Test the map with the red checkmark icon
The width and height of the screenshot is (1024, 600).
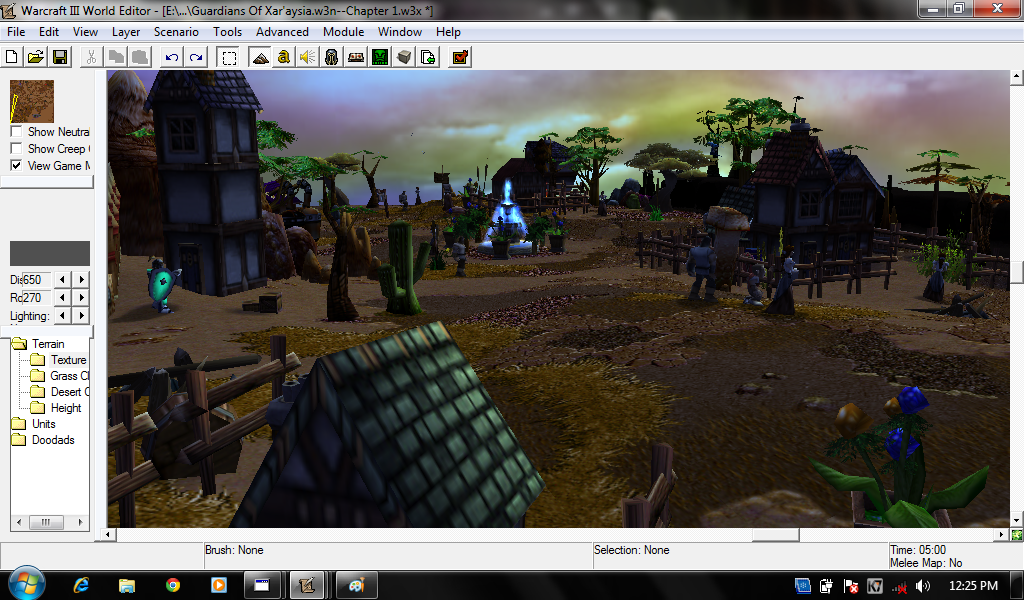(460, 57)
